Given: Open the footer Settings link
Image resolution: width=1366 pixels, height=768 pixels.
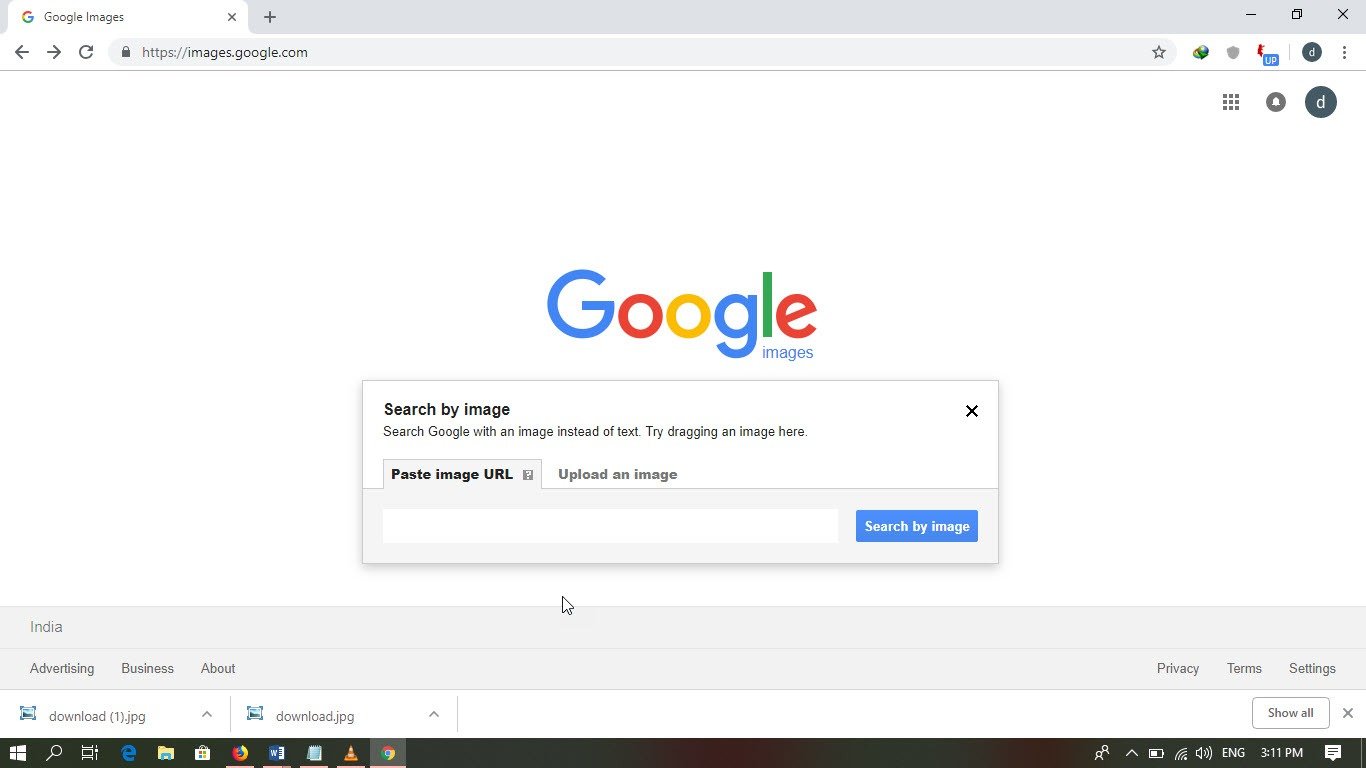Looking at the screenshot, I should (x=1312, y=668).
